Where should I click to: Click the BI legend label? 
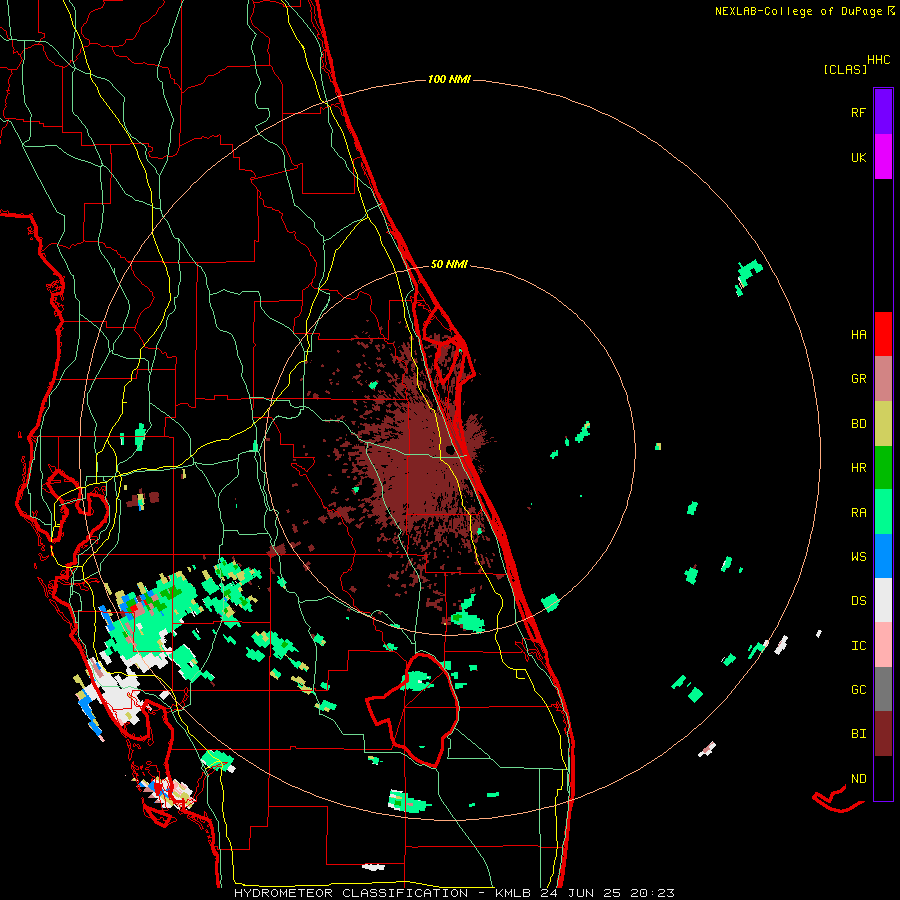(858, 734)
